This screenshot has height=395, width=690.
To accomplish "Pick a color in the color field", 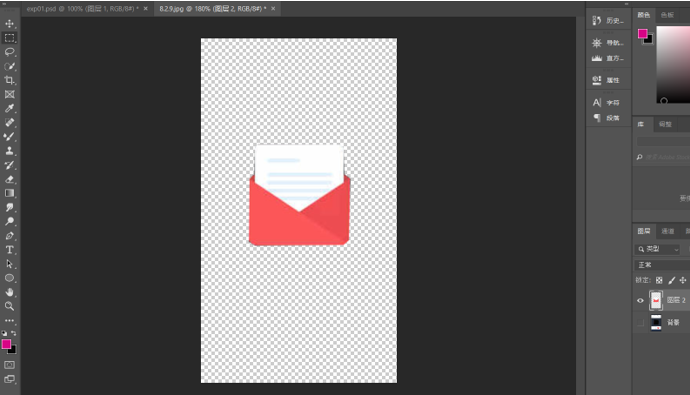I will [673, 65].
